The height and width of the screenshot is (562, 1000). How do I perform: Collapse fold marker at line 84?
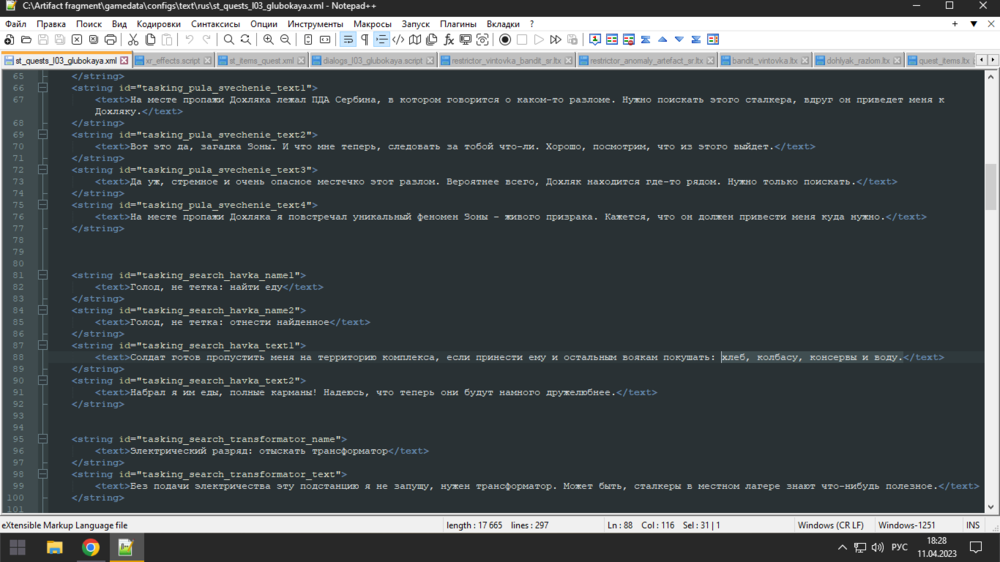click(x=43, y=310)
